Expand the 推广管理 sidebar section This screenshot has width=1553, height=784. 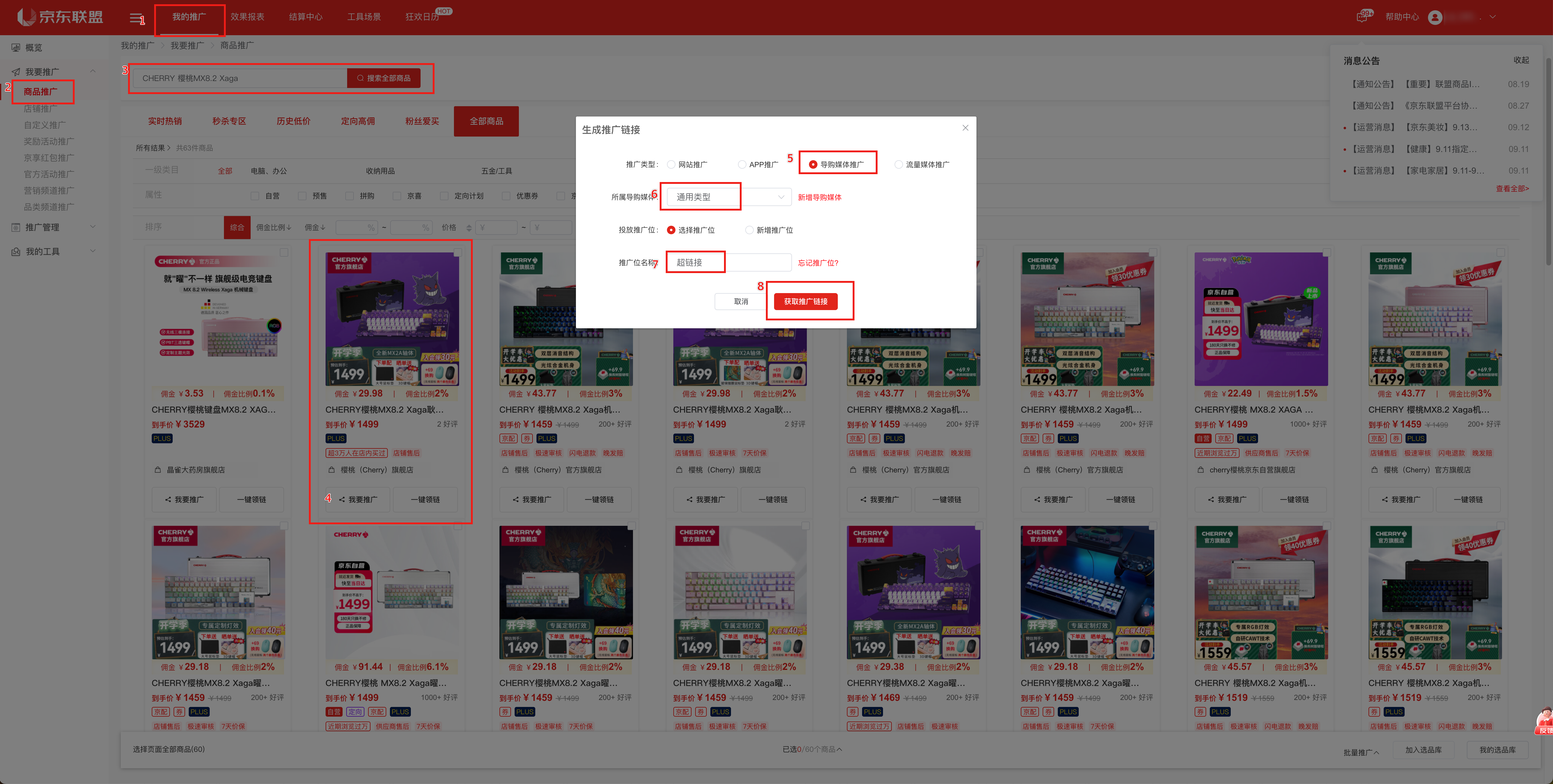[93, 227]
